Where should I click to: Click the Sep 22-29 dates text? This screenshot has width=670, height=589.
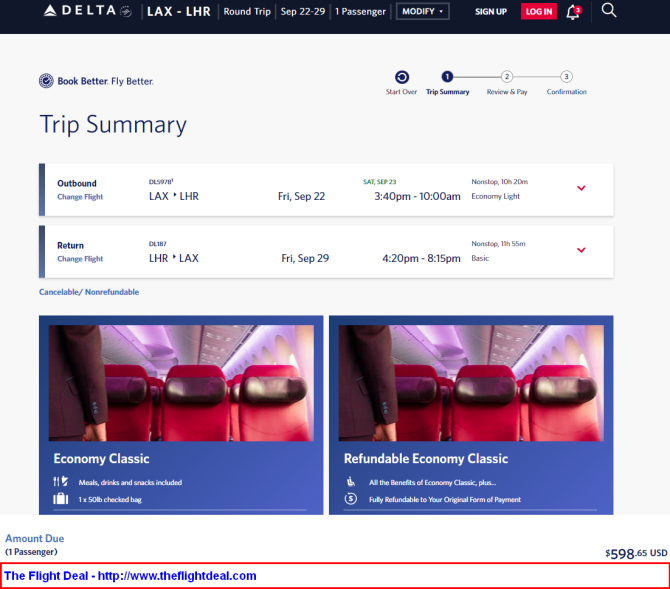click(x=303, y=12)
